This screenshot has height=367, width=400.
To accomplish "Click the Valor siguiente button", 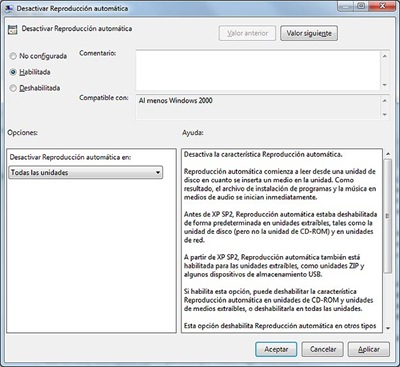I will (x=309, y=33).
